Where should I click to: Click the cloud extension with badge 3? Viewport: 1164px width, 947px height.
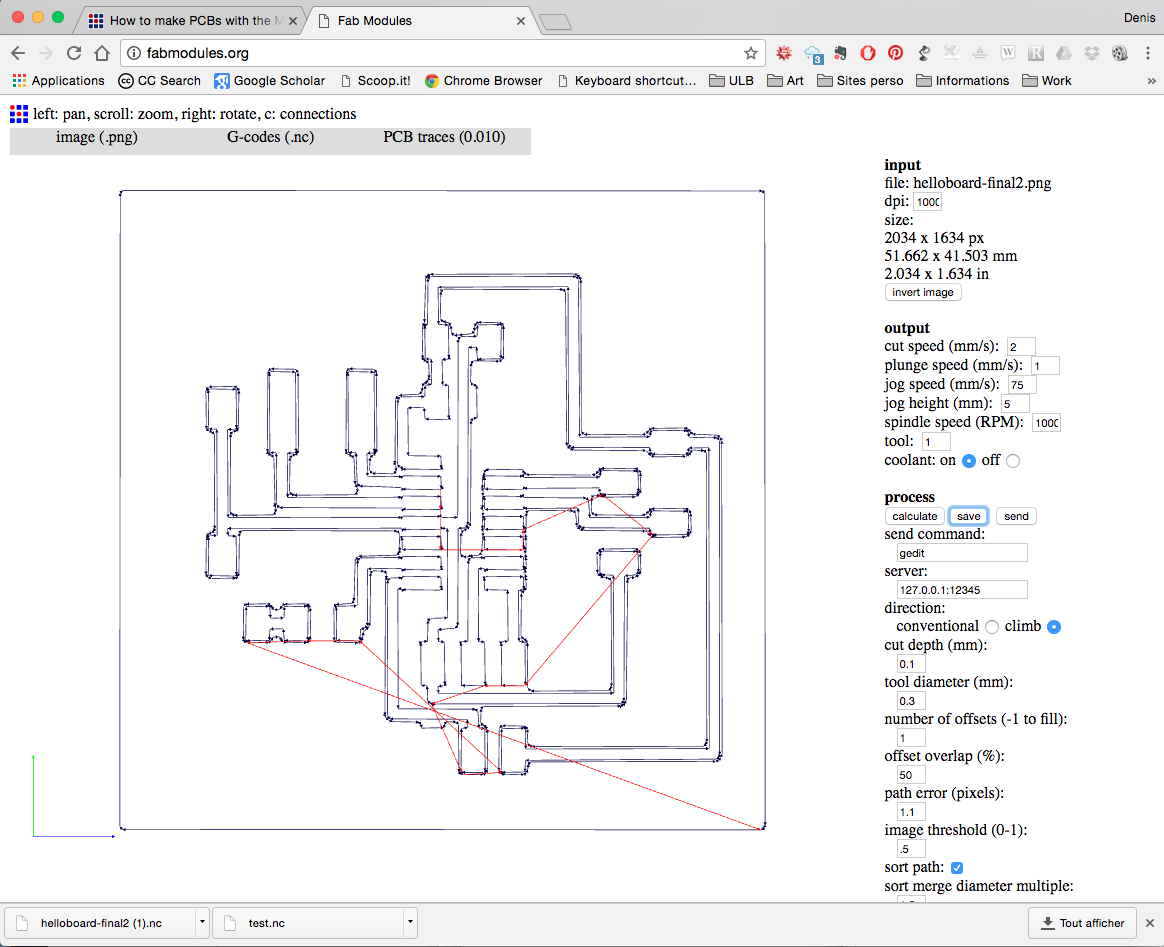813,54
